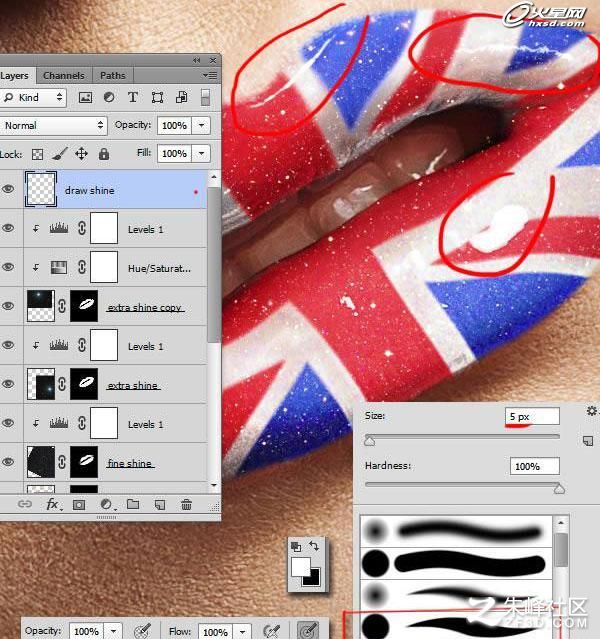
Task: Hide Levels 1 layer above Hue/Saturat...
Action: (8, 228)
